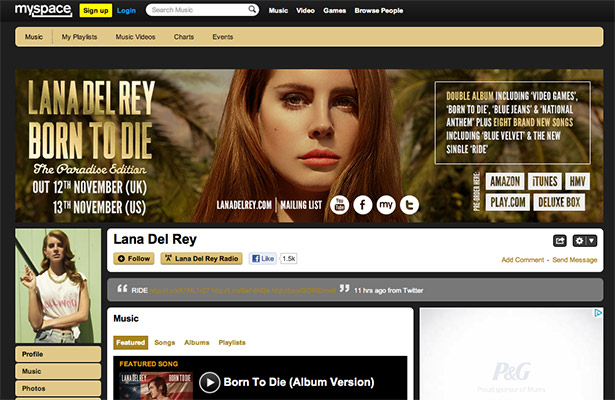Screen dimensions: 615x400
Task: Click the share icon on profile header
Action: click(x=560, y=240)
